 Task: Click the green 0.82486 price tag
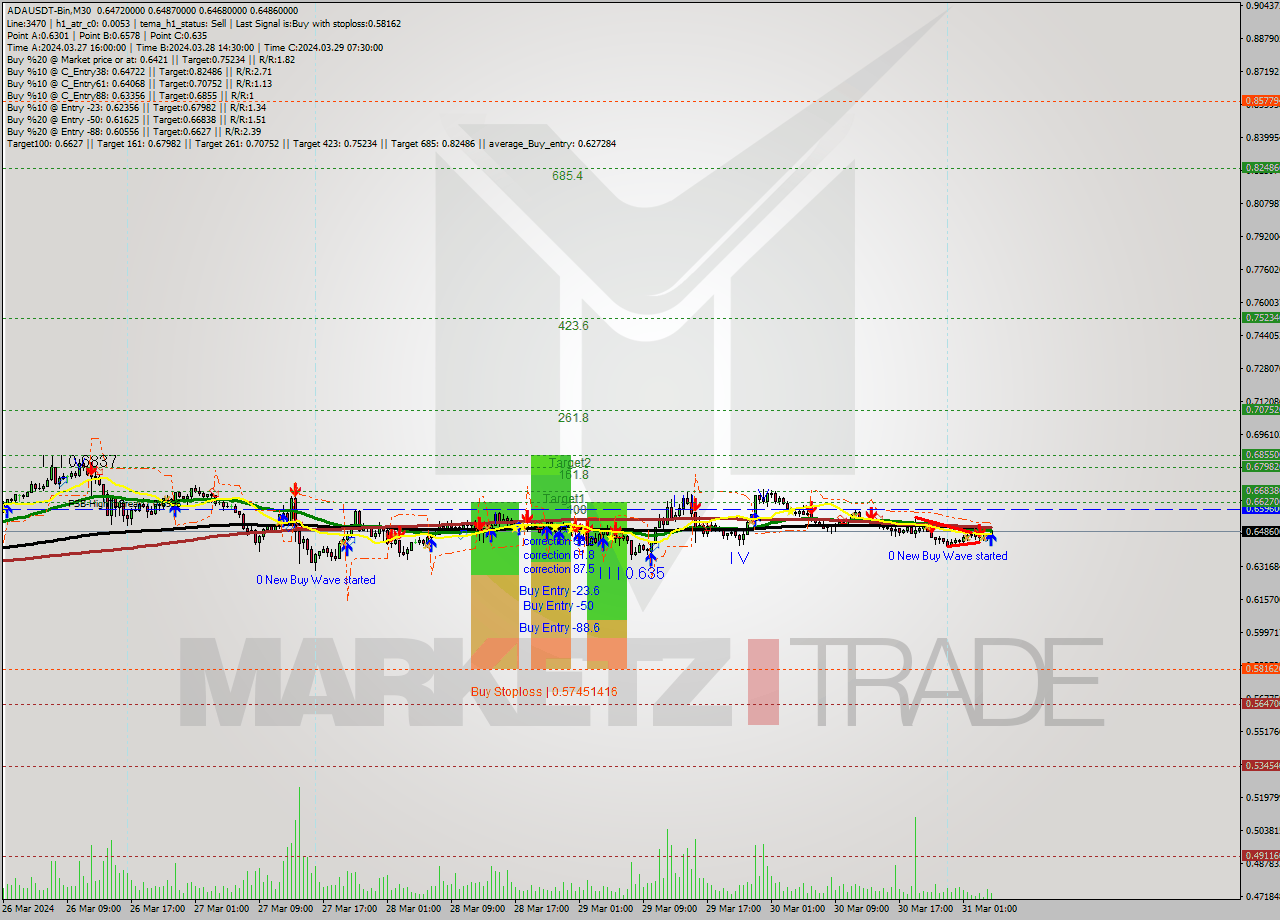tap(1260, 168)
